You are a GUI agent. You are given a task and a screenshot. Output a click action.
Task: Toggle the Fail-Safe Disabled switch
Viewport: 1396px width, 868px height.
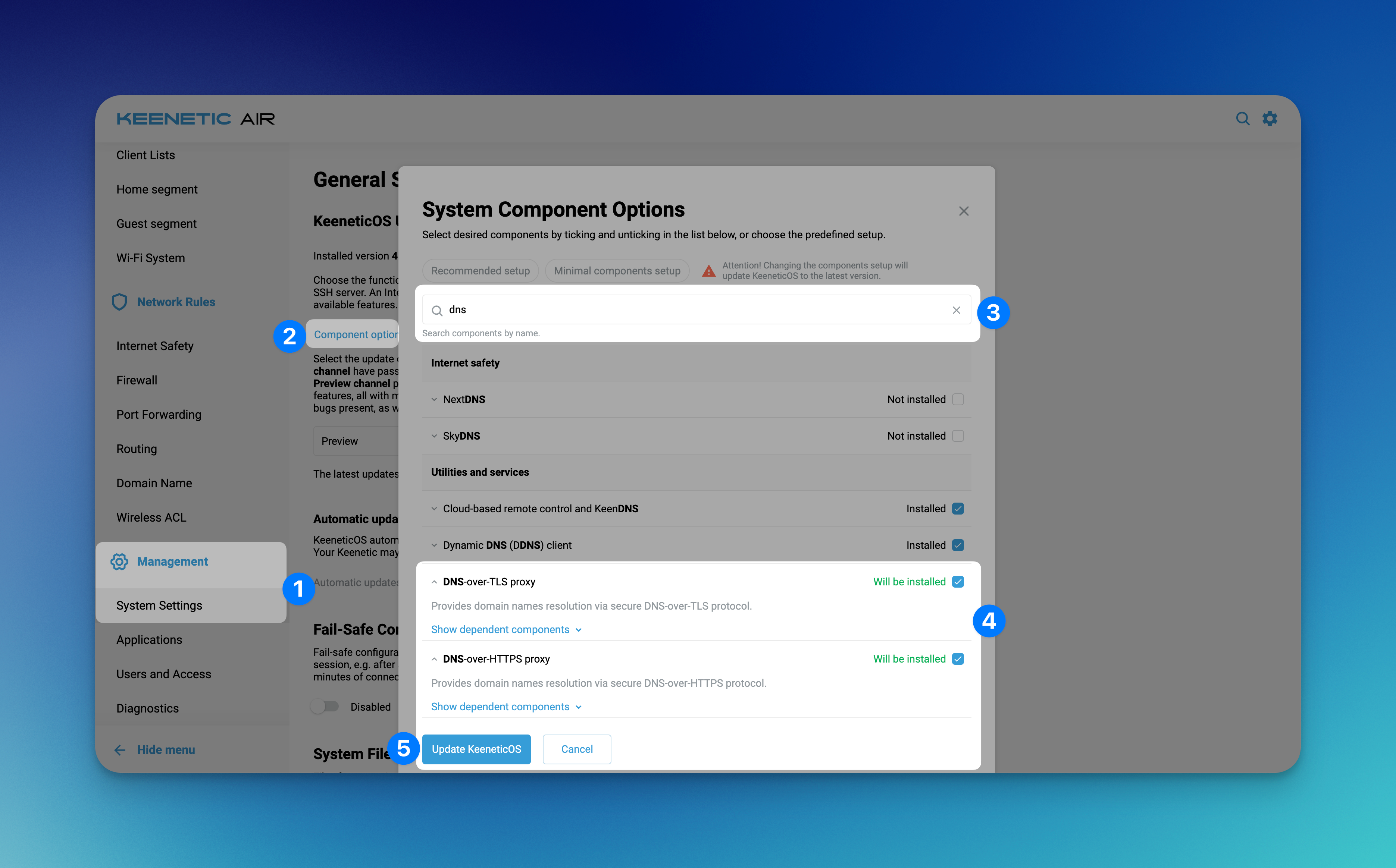tap(325, 707)
